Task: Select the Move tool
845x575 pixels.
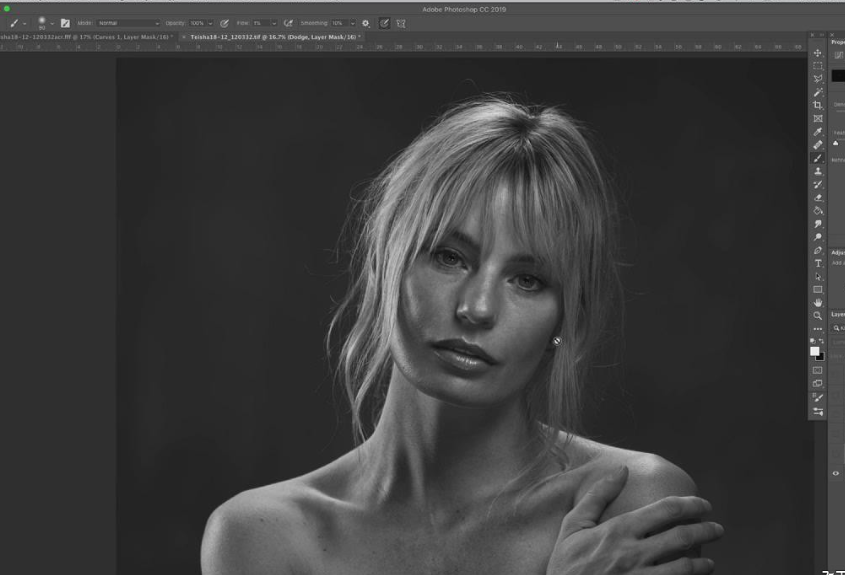Action: click(818, 53)
